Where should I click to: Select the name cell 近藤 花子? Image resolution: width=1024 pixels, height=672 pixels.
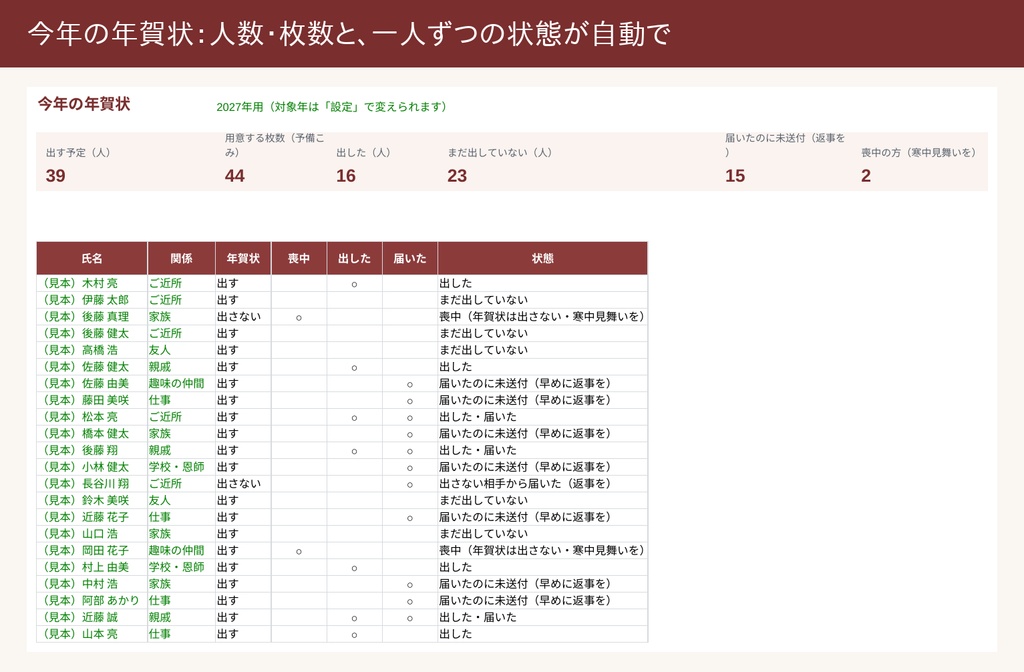click(x=92, y=517)
